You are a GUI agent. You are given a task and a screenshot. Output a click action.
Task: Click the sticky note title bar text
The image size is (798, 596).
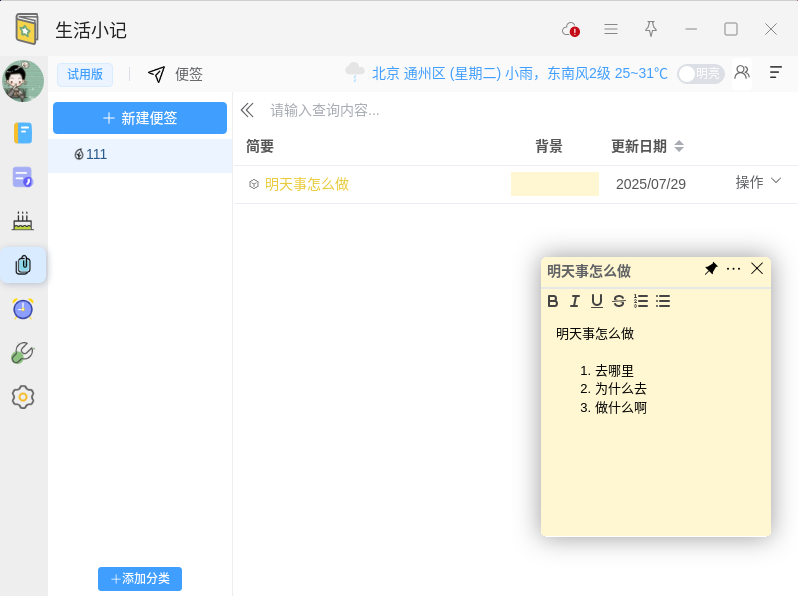[589, 271]
